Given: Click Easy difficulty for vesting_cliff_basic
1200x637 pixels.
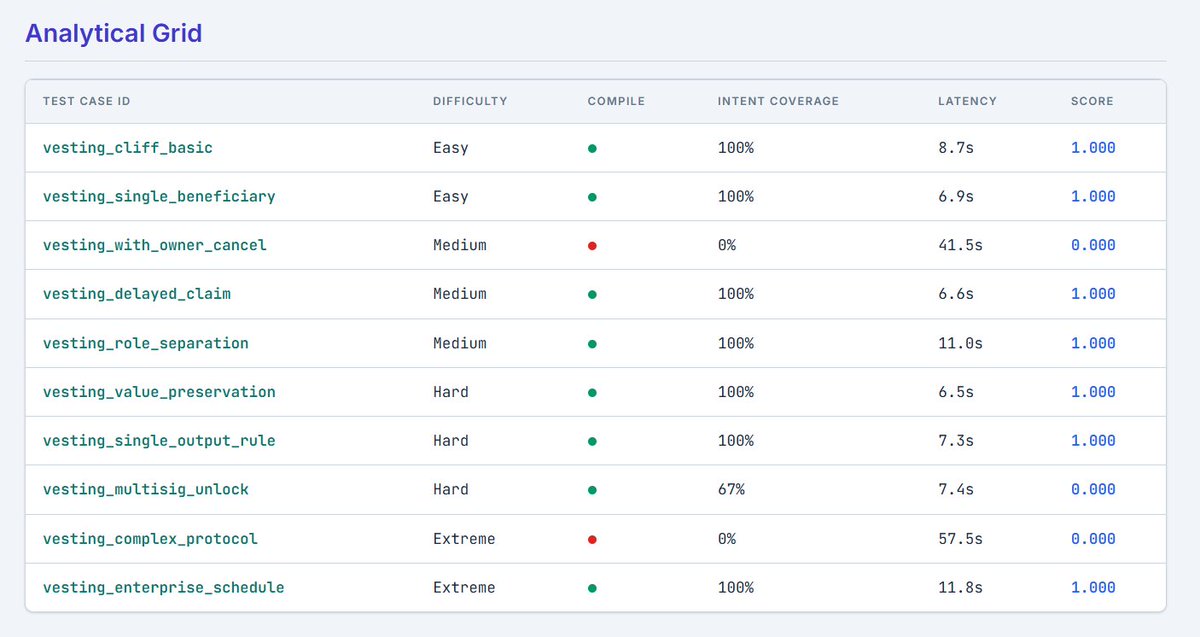Looking at the screenshot, I should 451,148.
